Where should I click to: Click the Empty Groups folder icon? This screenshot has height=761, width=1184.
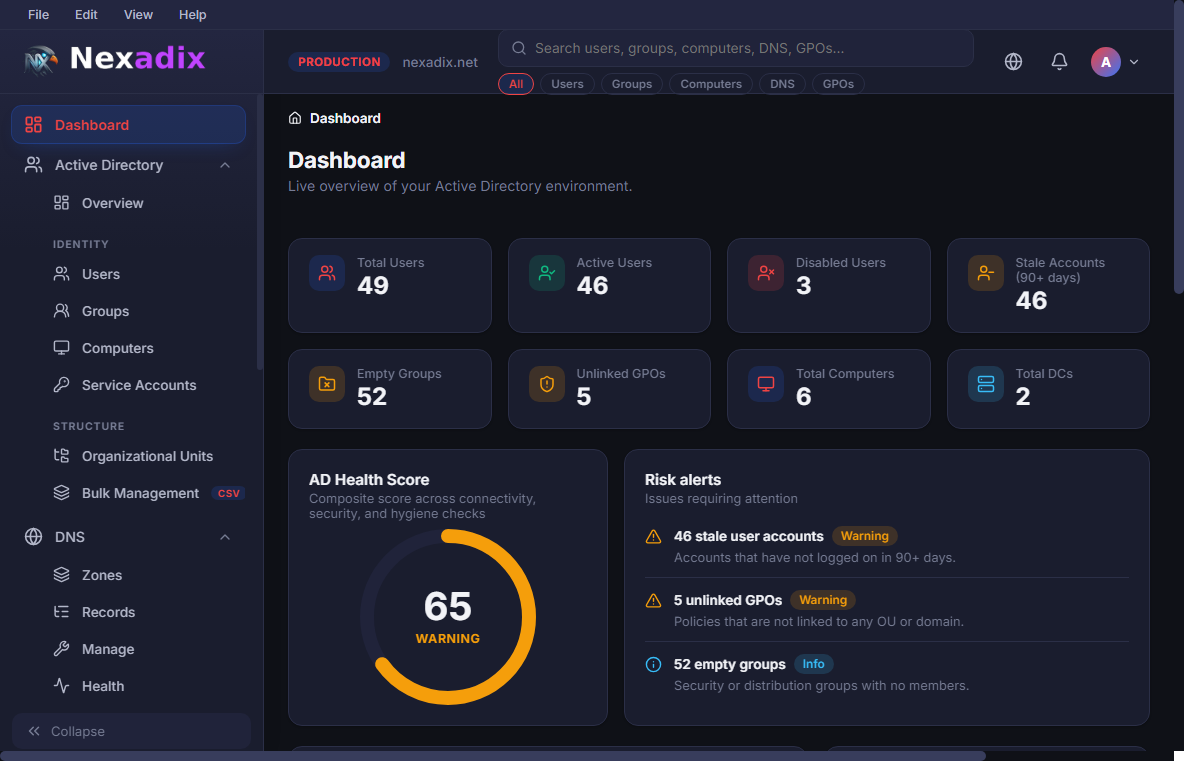pos(327,384)
